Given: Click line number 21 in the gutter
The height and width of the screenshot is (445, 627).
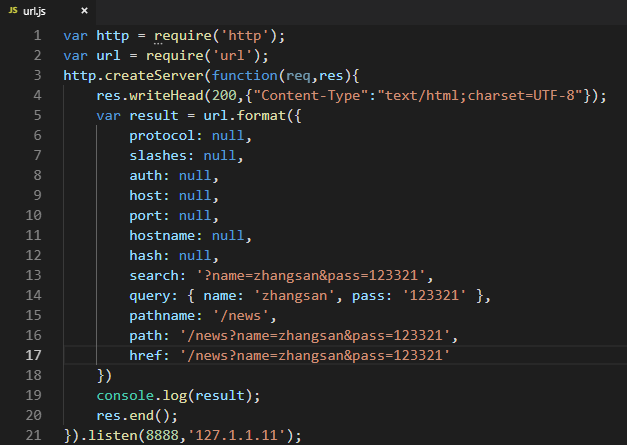Looking at the screenshot, I should (x=33, y=435).
